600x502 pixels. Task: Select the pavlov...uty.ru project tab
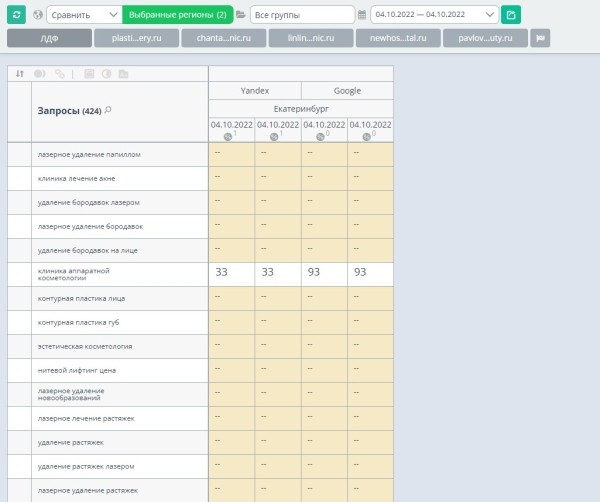pyautogui.click(x=486, y=38)
